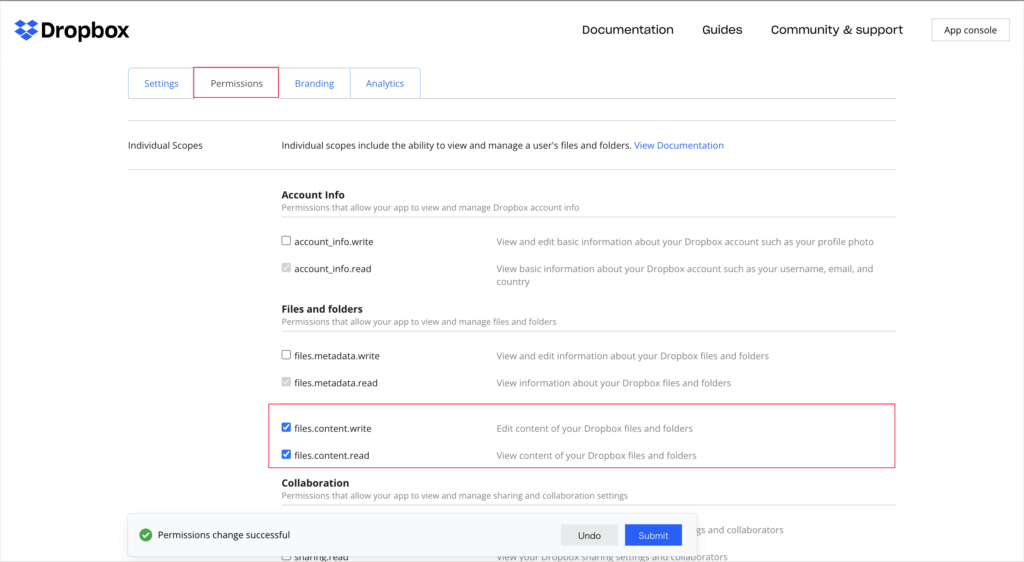This screenshot has width=1024, height=562.
Task: Open Guides in top navigation
Action: [722, 30]
